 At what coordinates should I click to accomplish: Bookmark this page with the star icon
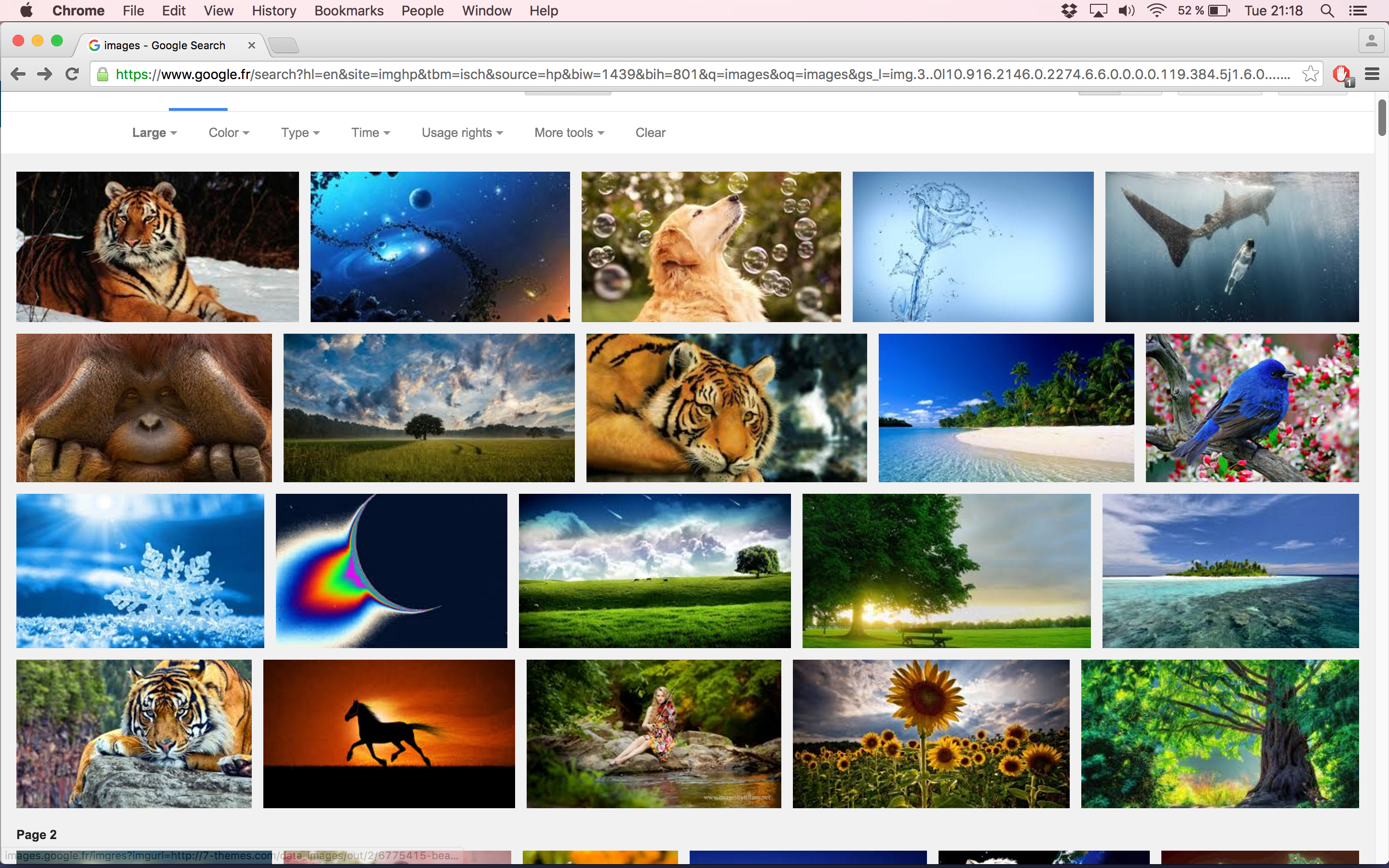[x=1310, y=74]
